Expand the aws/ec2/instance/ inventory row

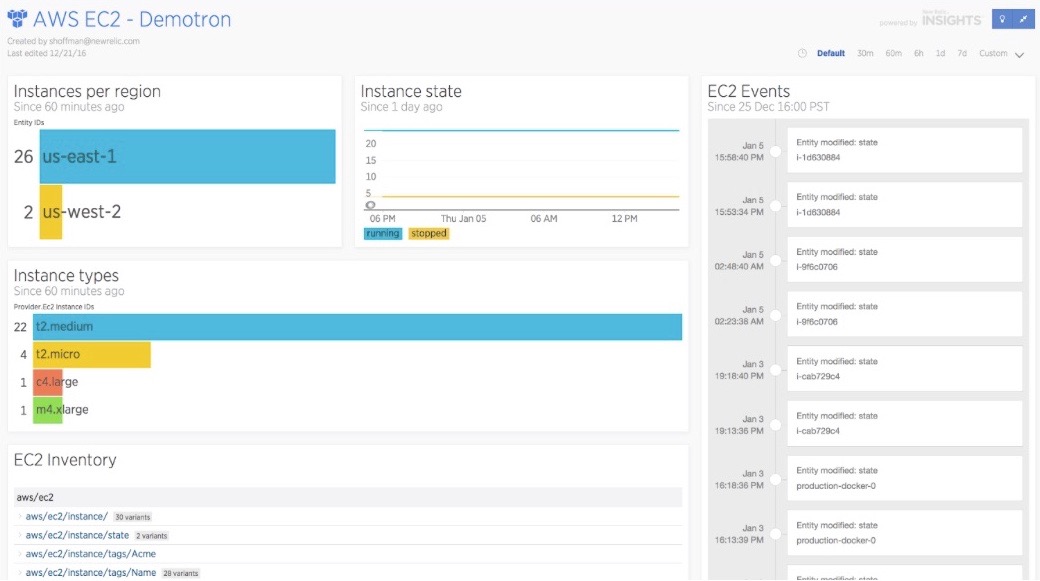(x=19, y=516)
